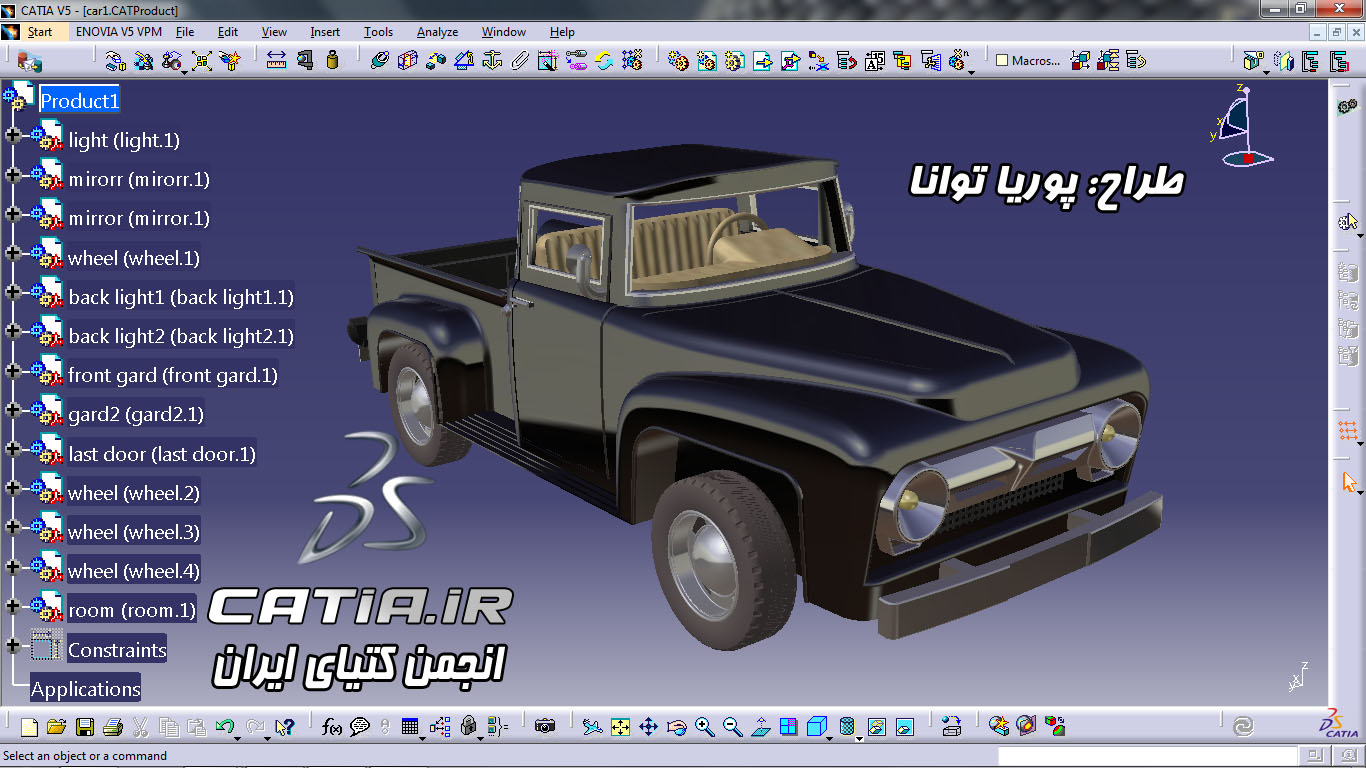
Task: Open the Analyze menu
Action: click(x=437, y=32)
